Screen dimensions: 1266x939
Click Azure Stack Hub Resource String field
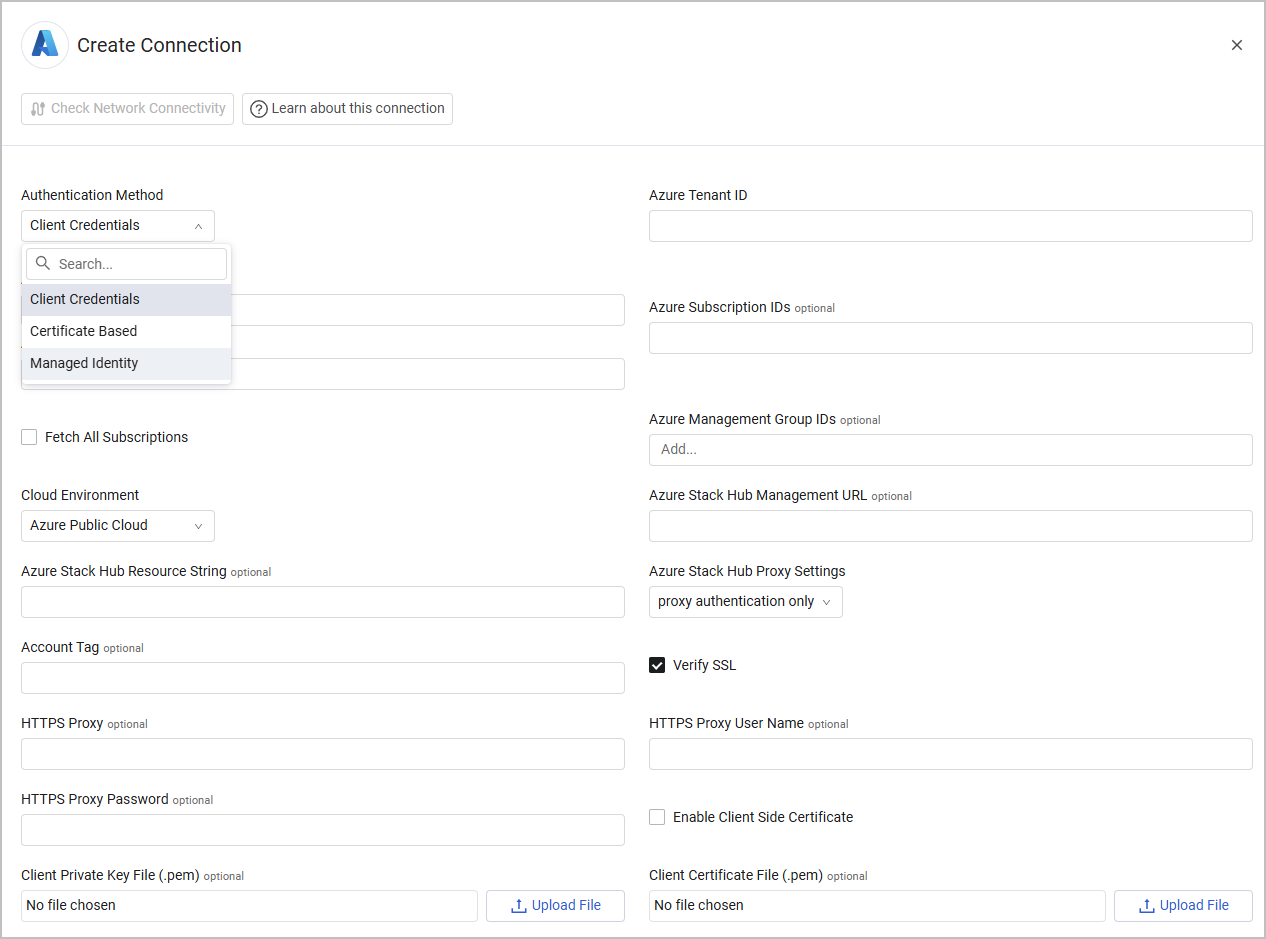(x=323, y=602)
